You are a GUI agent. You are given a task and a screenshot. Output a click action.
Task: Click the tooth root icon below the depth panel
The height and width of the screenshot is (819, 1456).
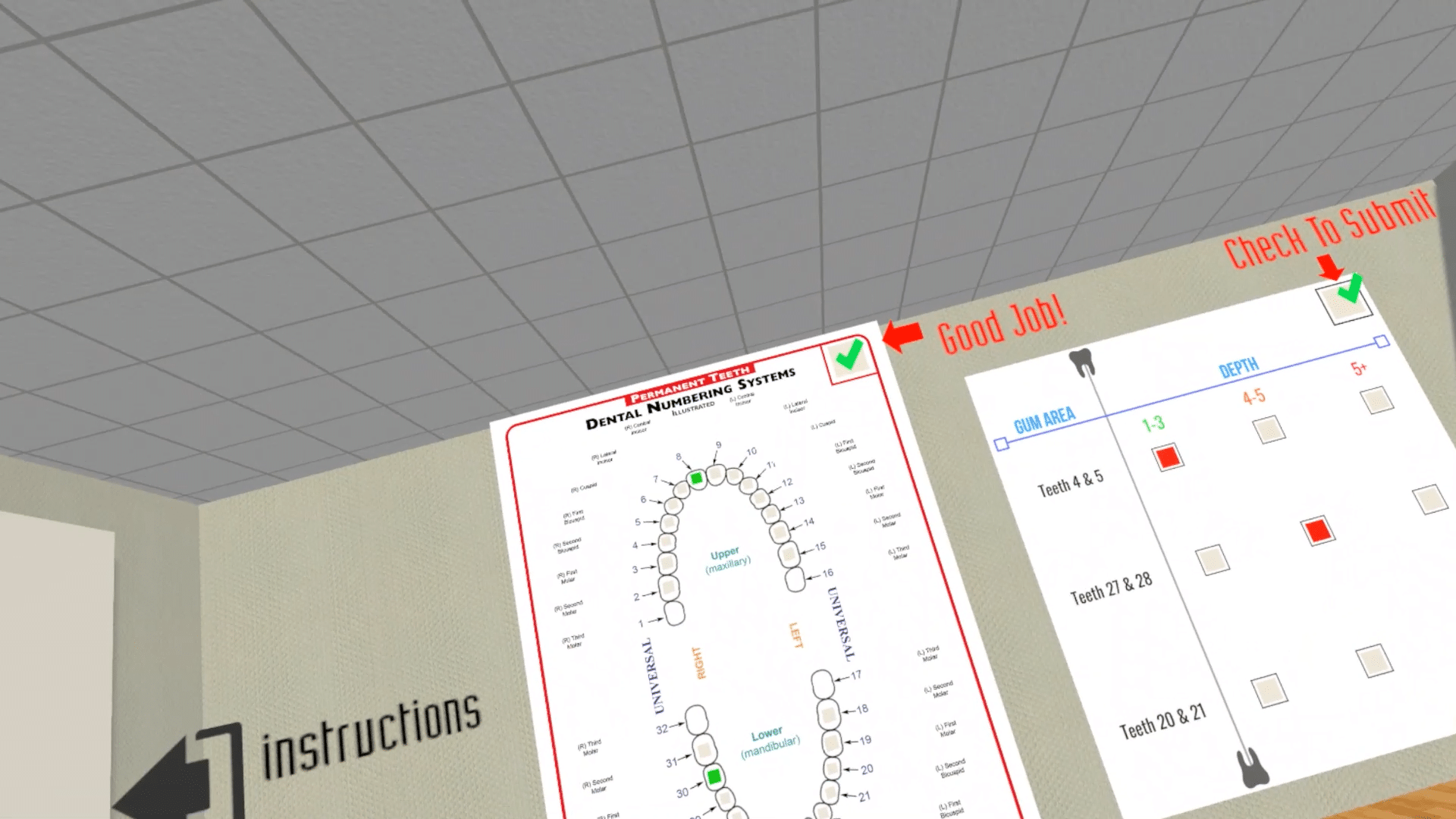(1252, 767)
